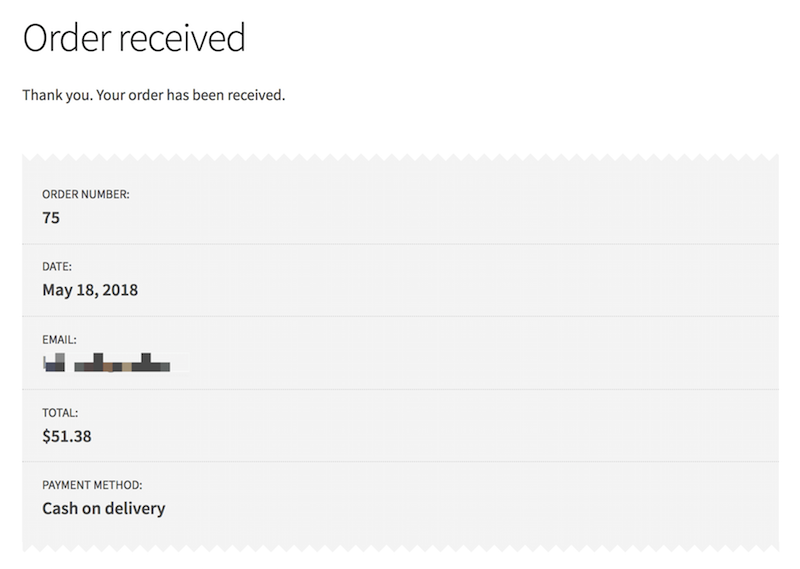800x569 pixels.
Task: Click the divider between order number and date
Action: pos(400,243)
